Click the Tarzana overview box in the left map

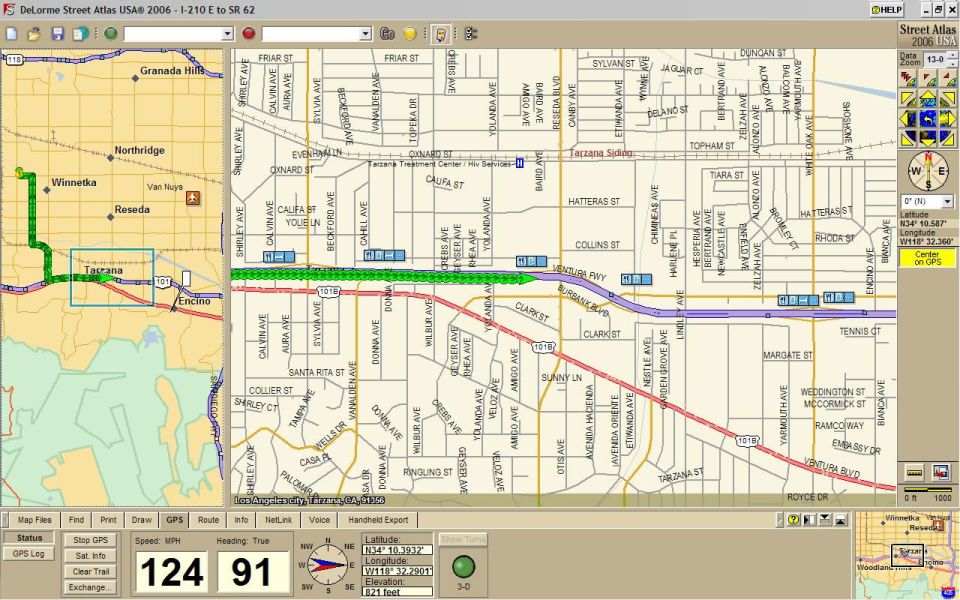[x=112, y=277]
